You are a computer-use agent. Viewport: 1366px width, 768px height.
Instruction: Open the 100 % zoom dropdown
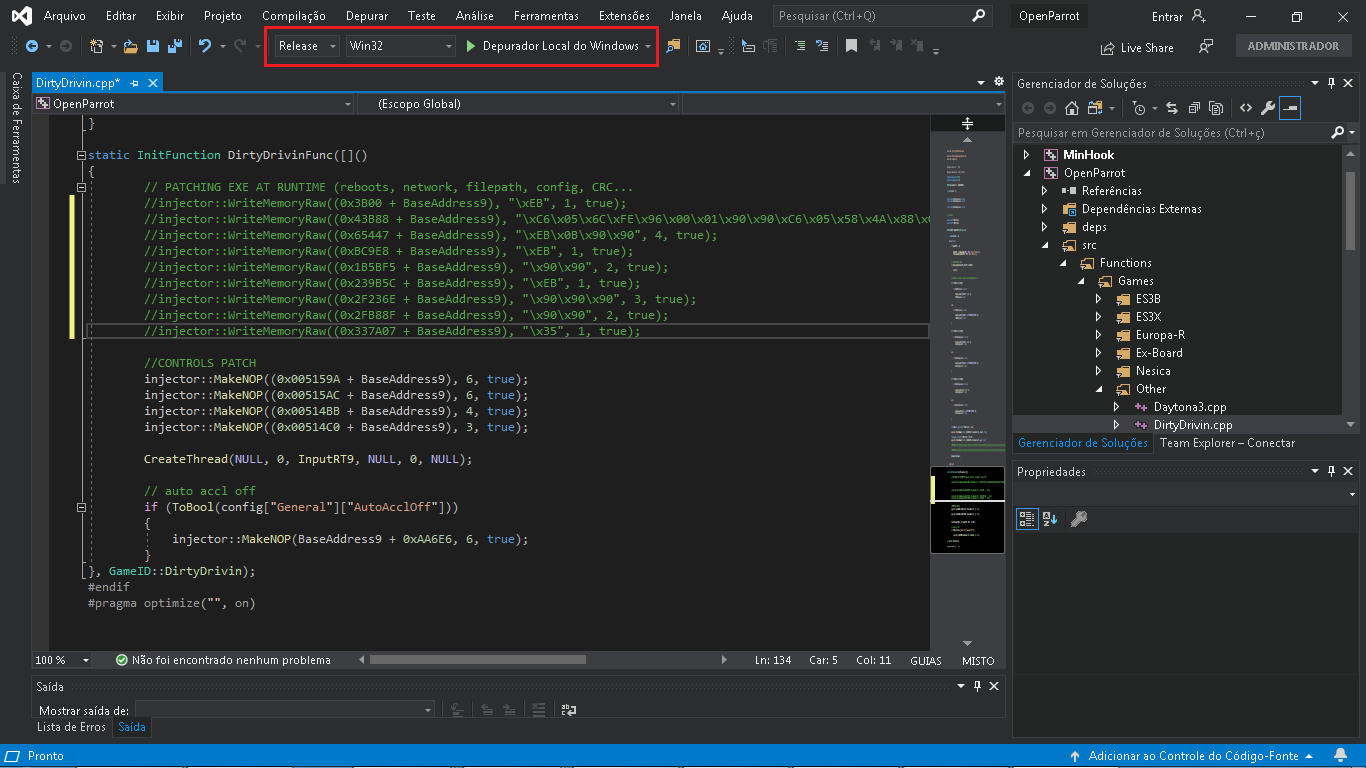pos(86,660)
